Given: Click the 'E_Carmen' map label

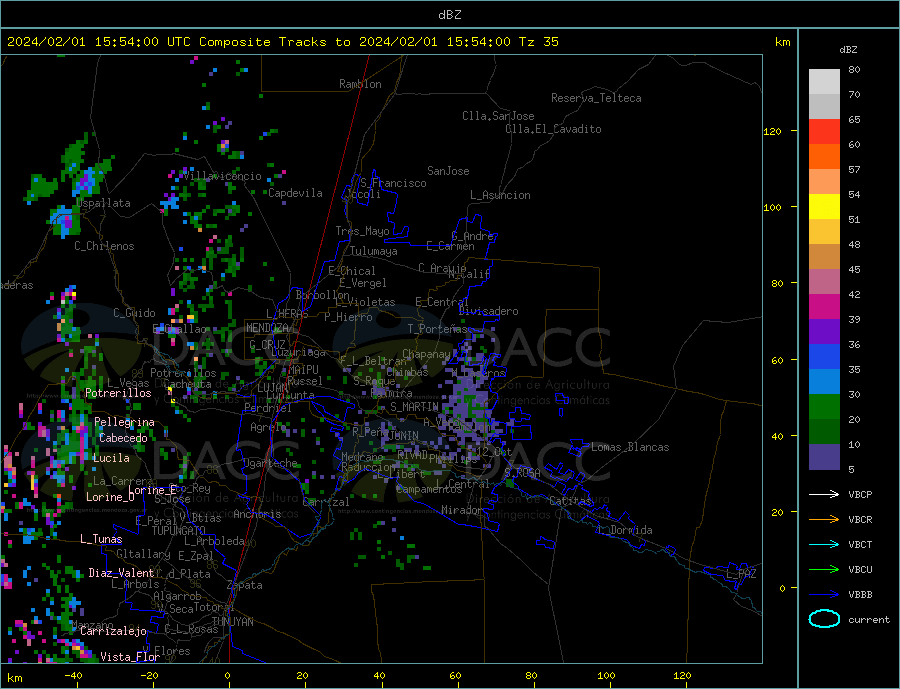Looking at the screenshot, I should click(451, 246).
